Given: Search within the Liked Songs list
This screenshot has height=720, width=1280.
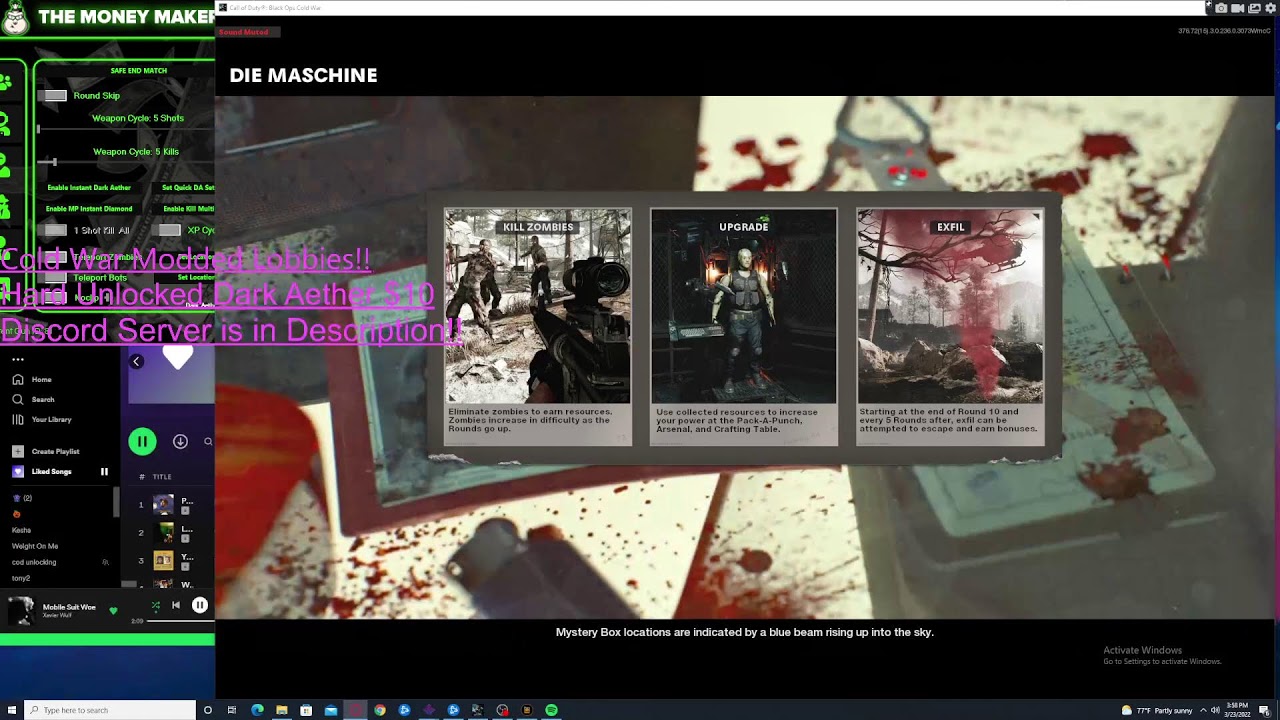Looking at the screenshot, I should pos(208,441).
